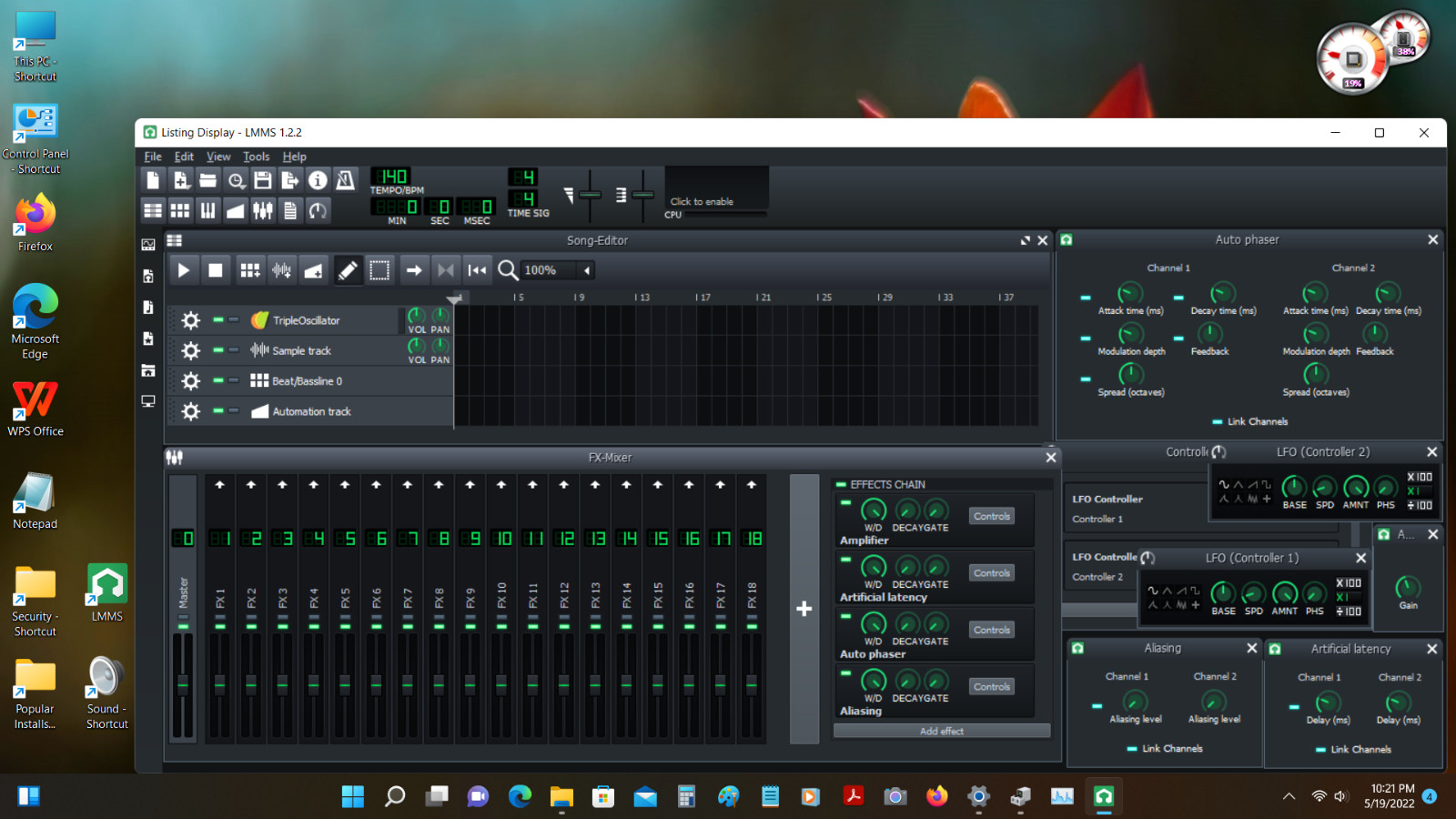Show project notes from main toolbar

pyautogui.click(x=290, y=210)
